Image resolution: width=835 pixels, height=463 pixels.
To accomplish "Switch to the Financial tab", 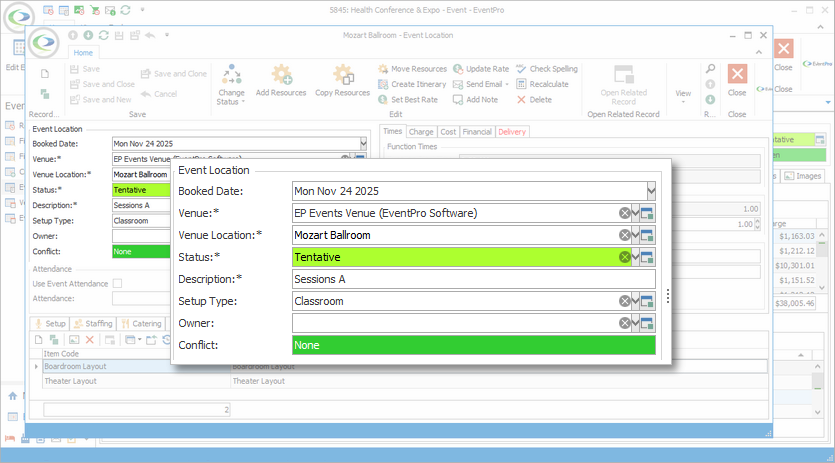I will tap(477, 132).
